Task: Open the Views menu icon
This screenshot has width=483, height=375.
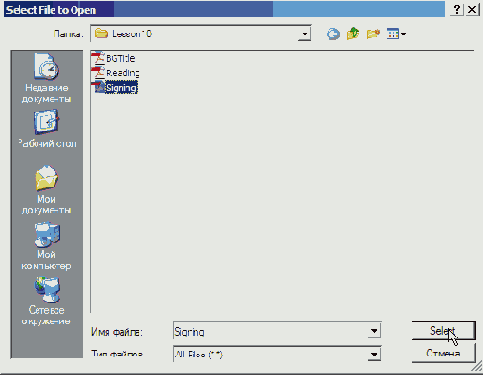Action: tap(396, 34)
